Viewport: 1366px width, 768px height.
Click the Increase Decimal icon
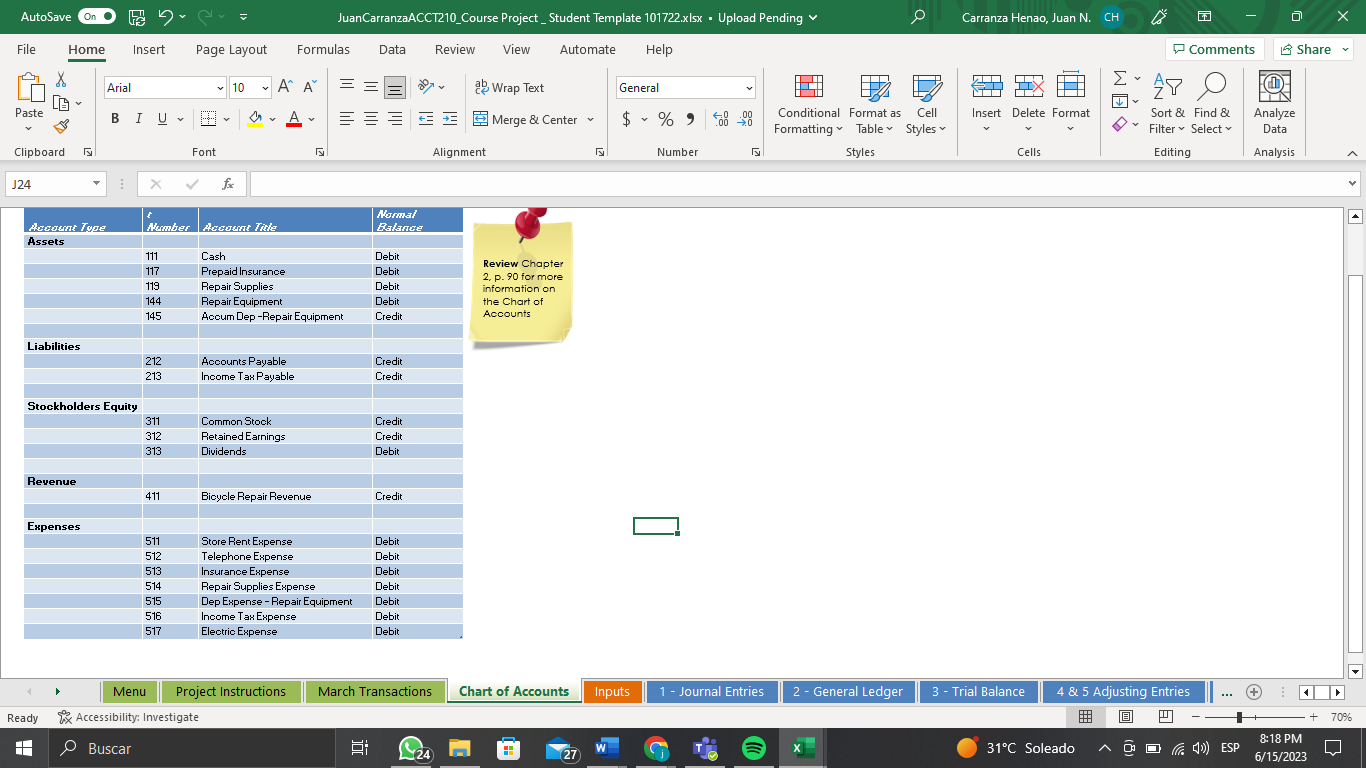[x=719, y=119]
